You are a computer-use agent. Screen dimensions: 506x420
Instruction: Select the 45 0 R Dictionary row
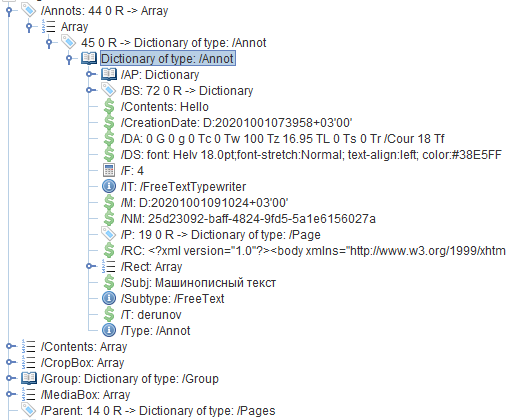click(x=174, y=43)
